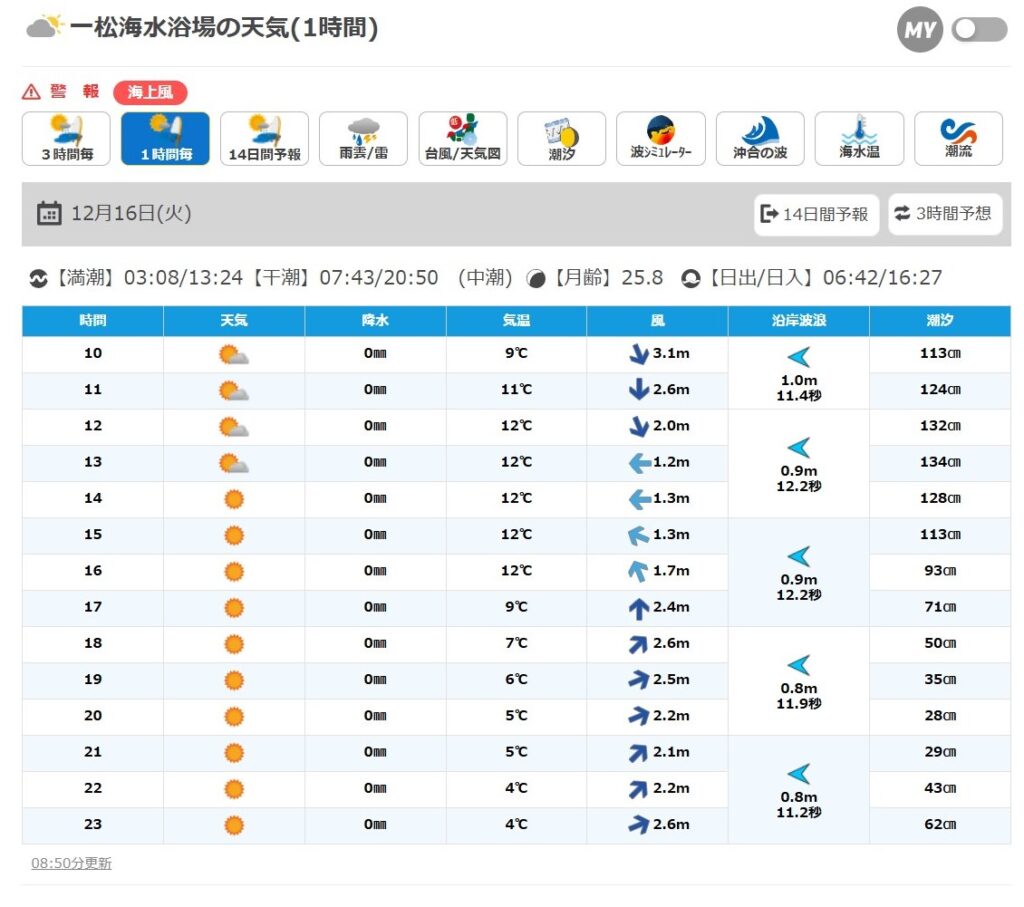Switch to 3時間予想 view button
1024x907 pixels.
(x=944, y=214)
